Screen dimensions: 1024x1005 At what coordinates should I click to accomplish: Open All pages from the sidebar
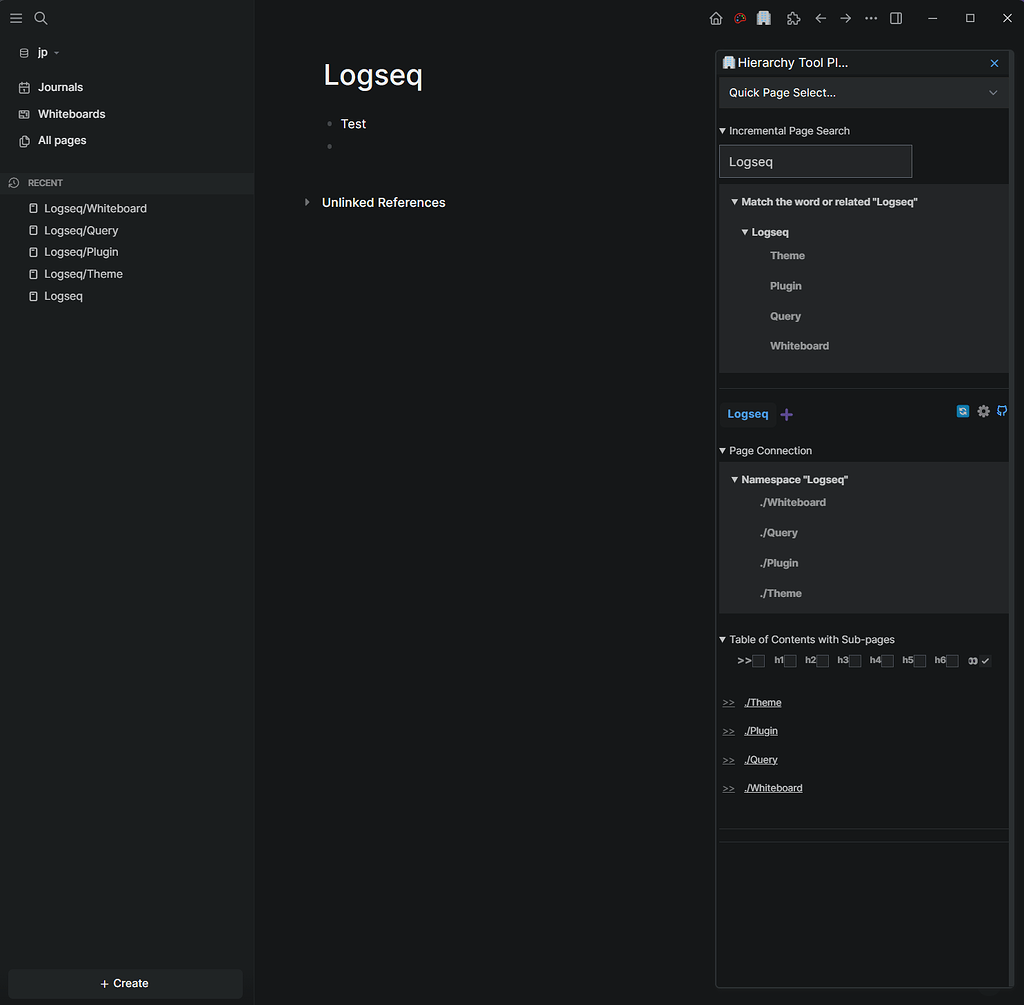[x=62, y=140]
